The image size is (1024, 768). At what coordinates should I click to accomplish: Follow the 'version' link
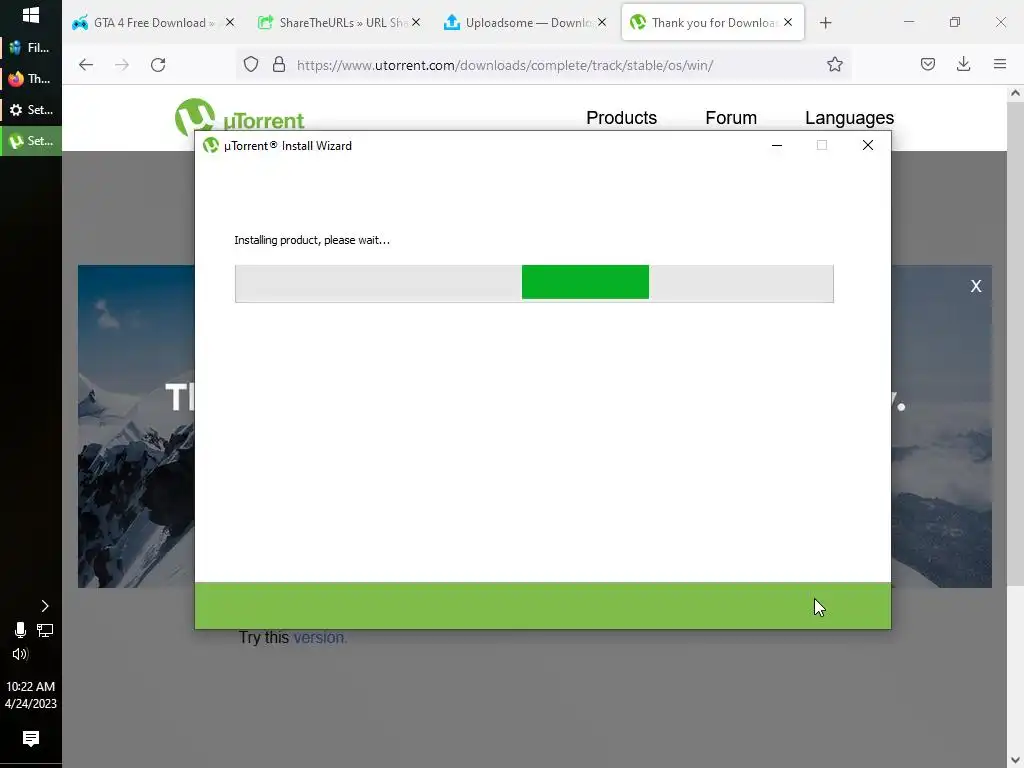320,638
